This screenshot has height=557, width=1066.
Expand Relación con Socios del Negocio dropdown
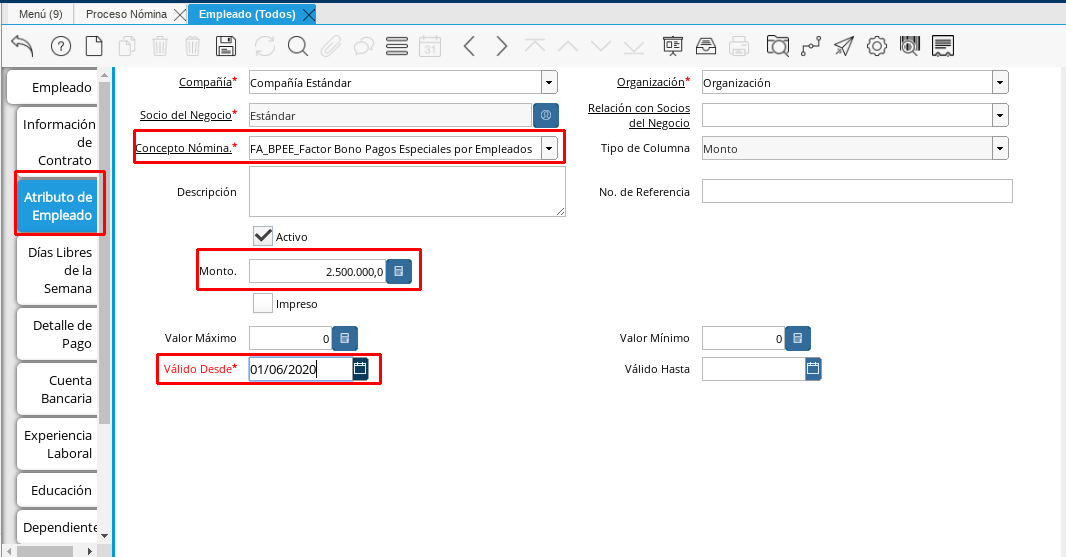click(1000, 116)
